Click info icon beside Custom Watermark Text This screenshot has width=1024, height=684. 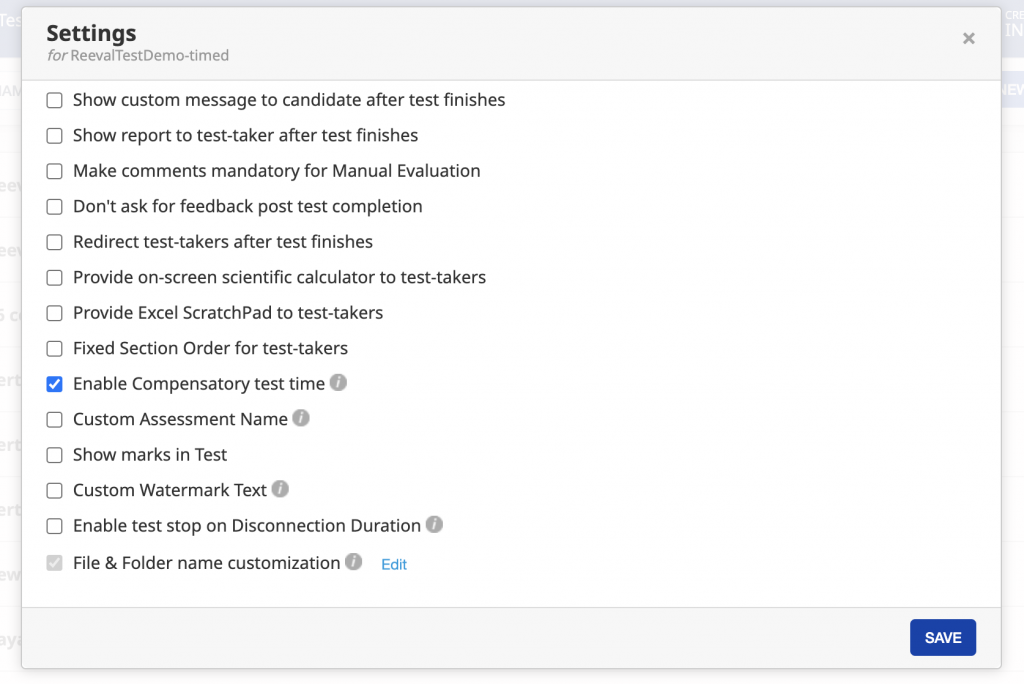coord(280,489)
